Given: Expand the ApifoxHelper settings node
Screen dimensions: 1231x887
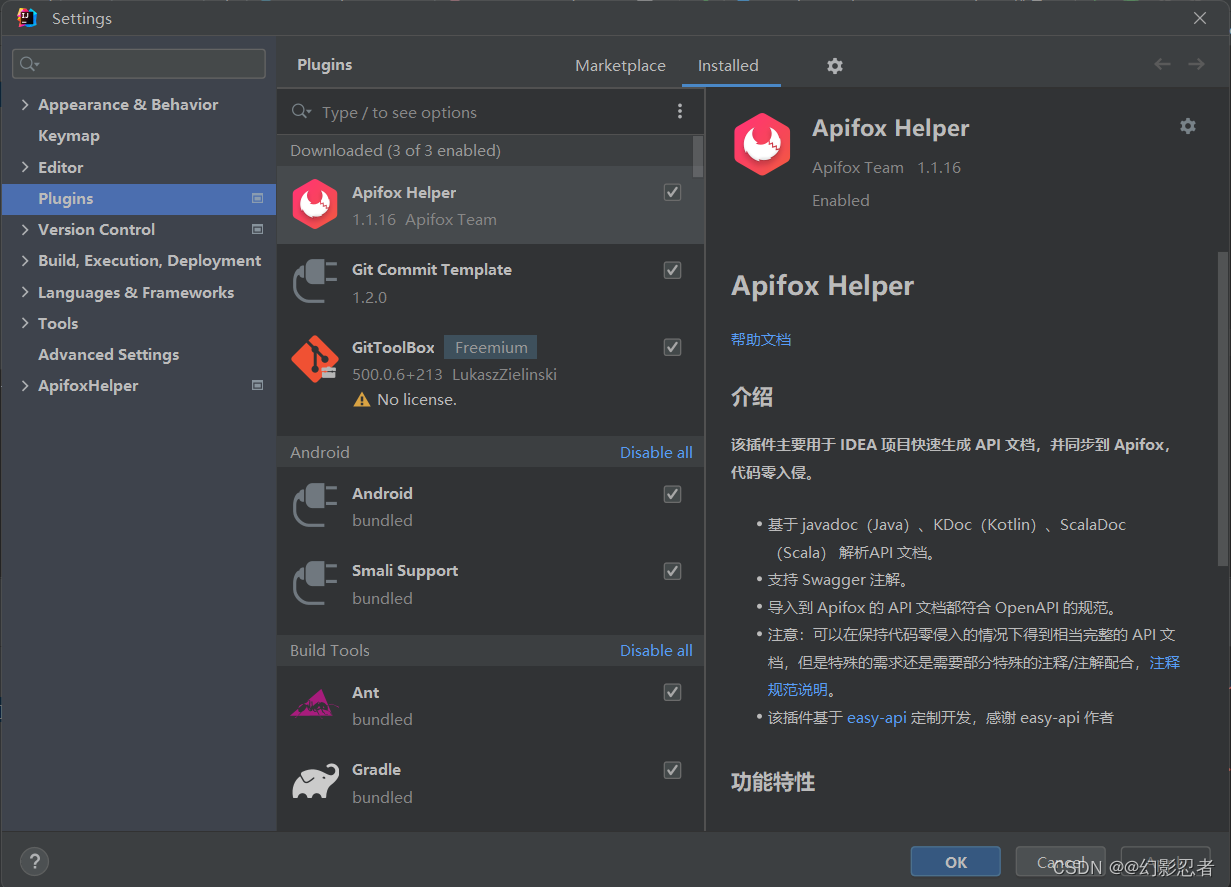Looking at the screenshot, I should [x=25, y=385].
